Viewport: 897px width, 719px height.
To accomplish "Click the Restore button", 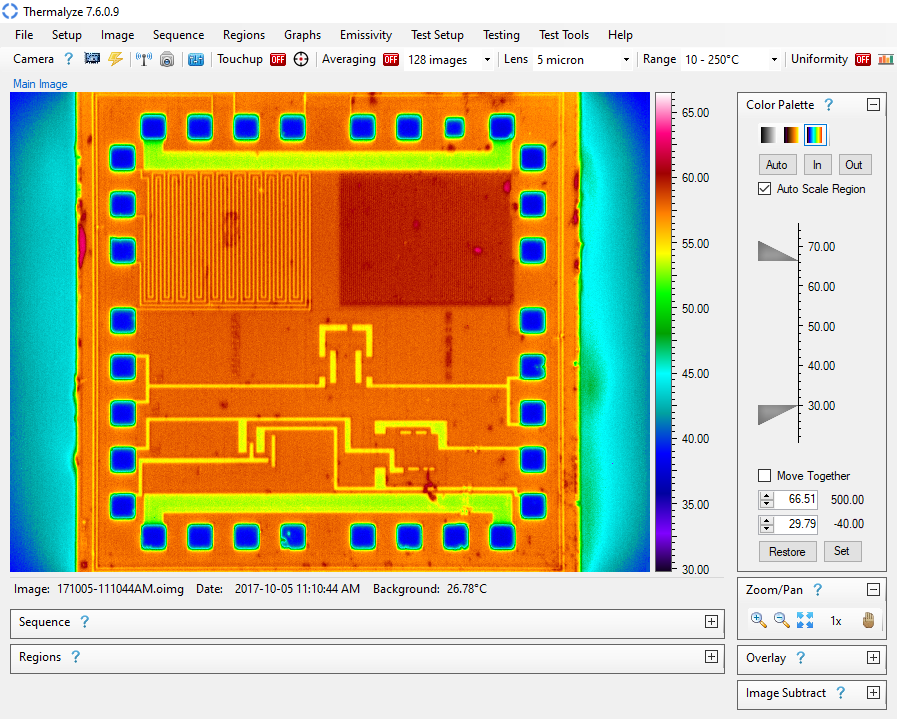I will (x=787, y=551).
